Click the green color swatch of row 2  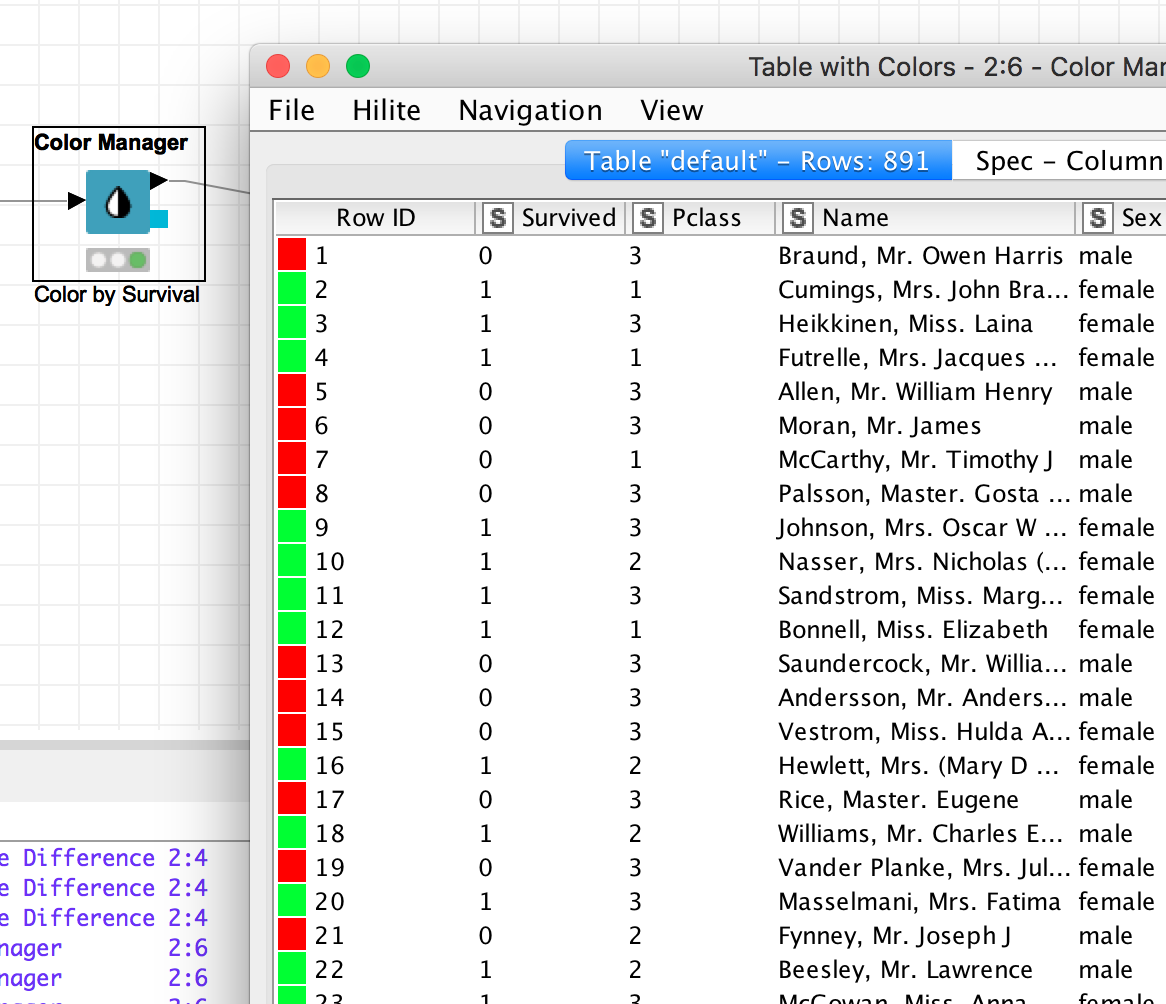coord(292,289)
